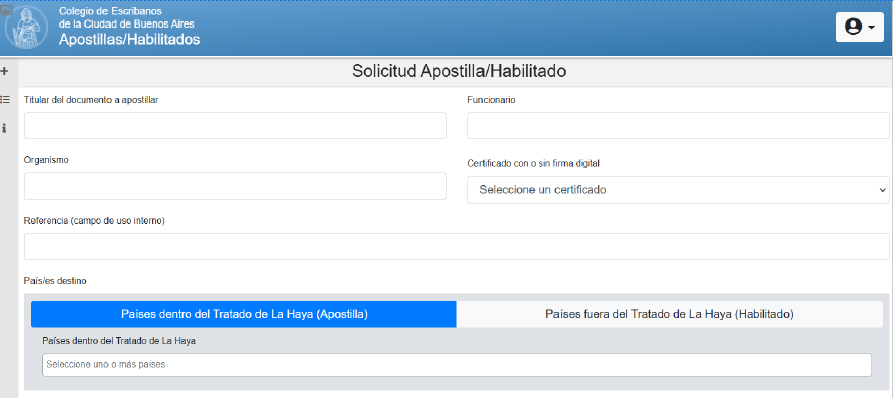Click the Certificado con o sin firma digital label
The image size is (893, 398).
(534, 163)
